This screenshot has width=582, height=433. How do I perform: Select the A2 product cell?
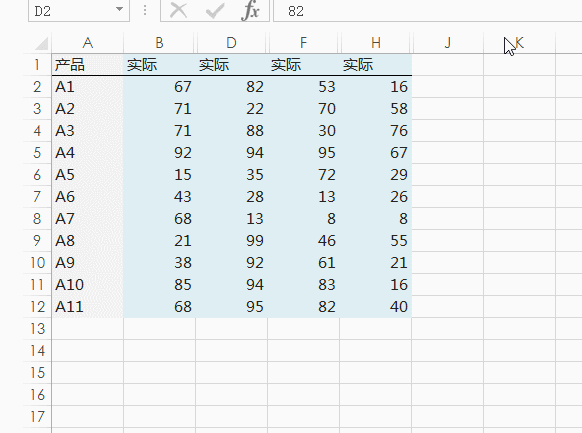click(x=88, y=109)
